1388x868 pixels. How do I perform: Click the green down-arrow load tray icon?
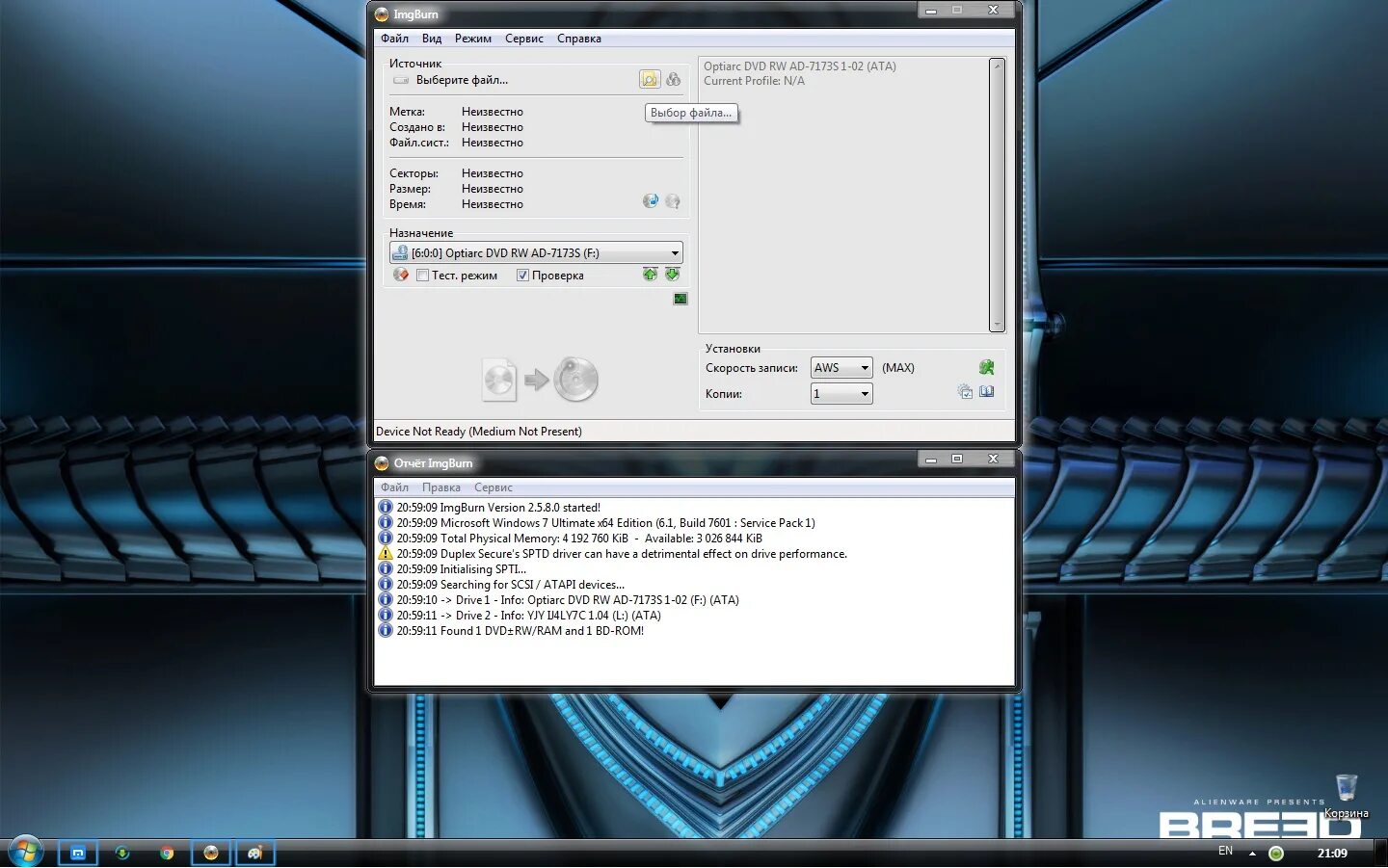point(673,275)
